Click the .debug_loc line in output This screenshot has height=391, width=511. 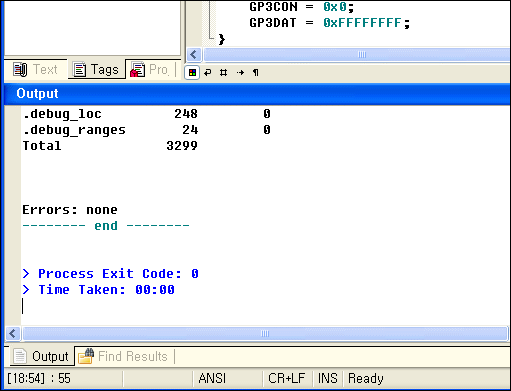coord(147,114)
